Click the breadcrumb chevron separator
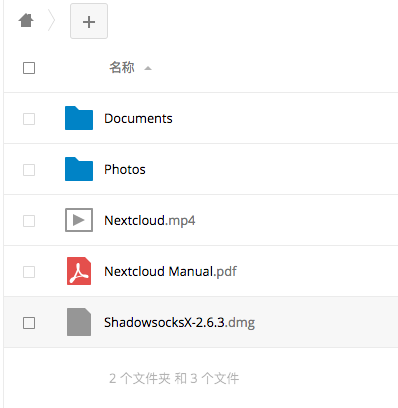Screen dimensions: 398x408 click(x=51, y=21)
